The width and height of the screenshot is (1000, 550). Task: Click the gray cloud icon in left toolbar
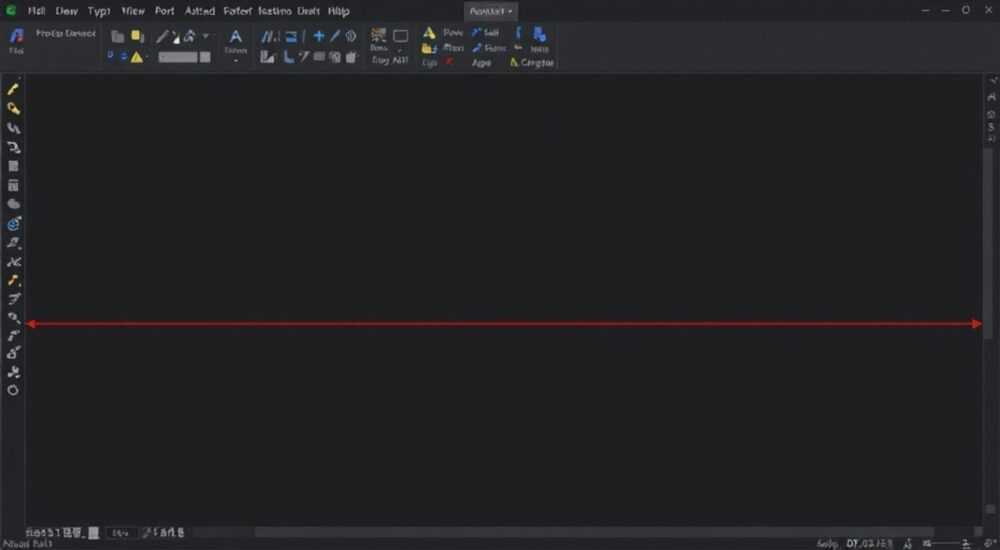pos(13,204)
